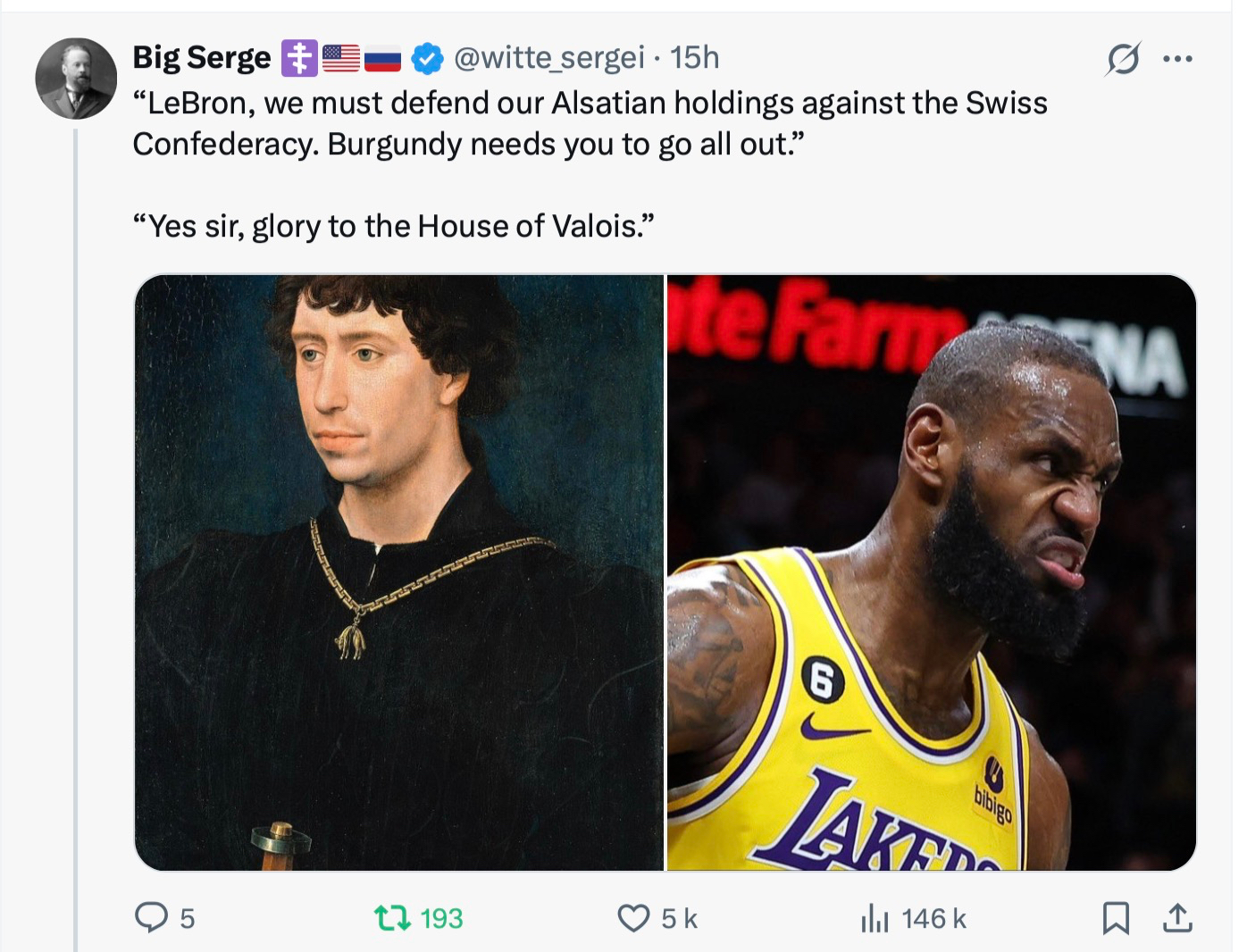The width and height of the screenshot is (1247, 952).
Task: Click the 193 repost count
Action: pos(441,918)
